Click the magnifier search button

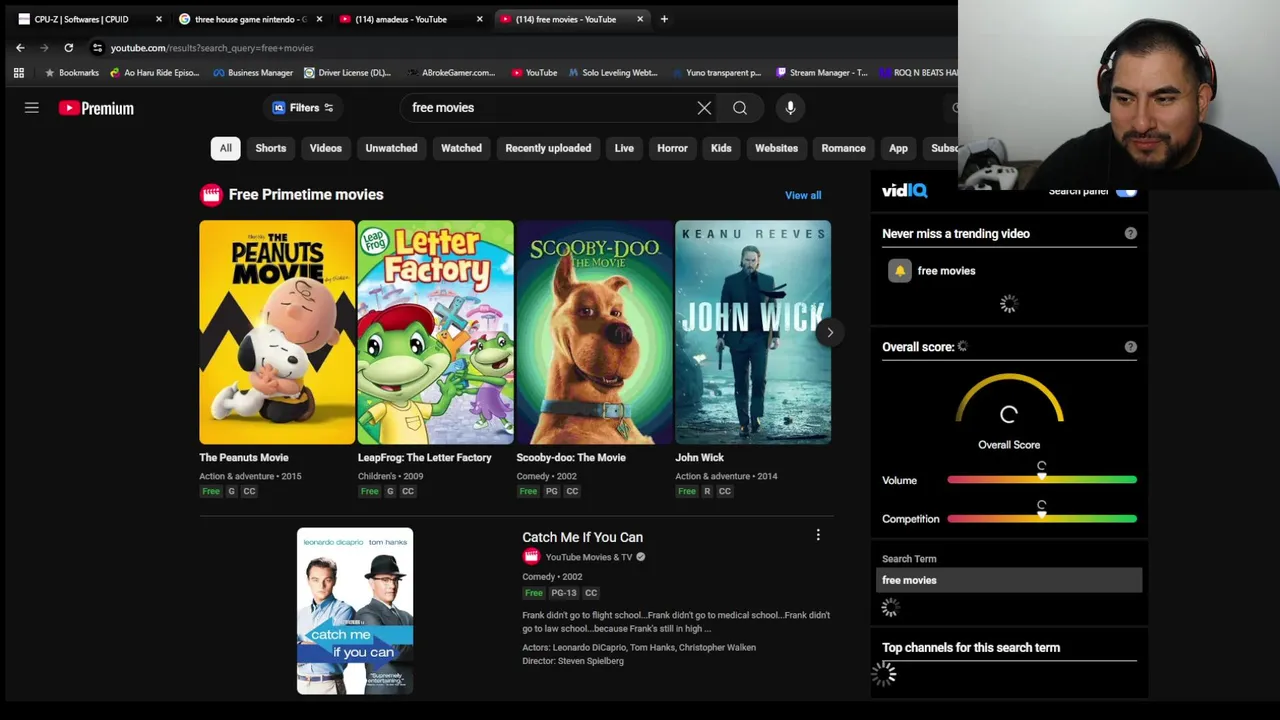pyautogui.click(x=740, y=108)
